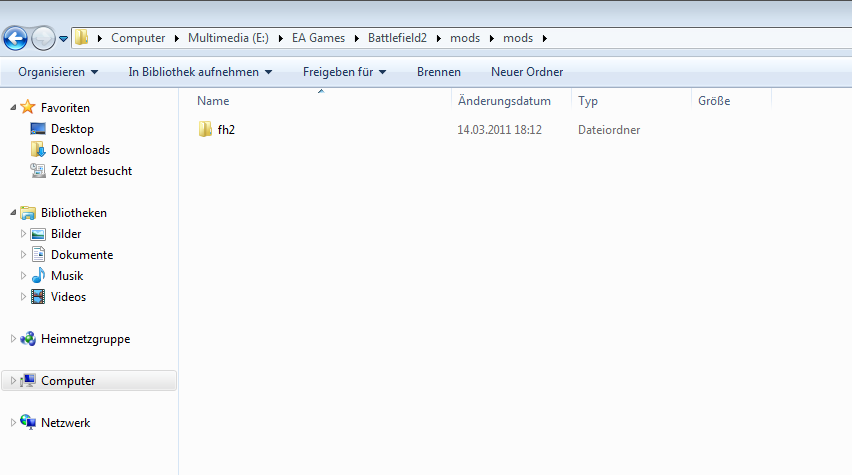
Task: Click the Desktop icon in Favoriten
Action: (x=38, y=129)
